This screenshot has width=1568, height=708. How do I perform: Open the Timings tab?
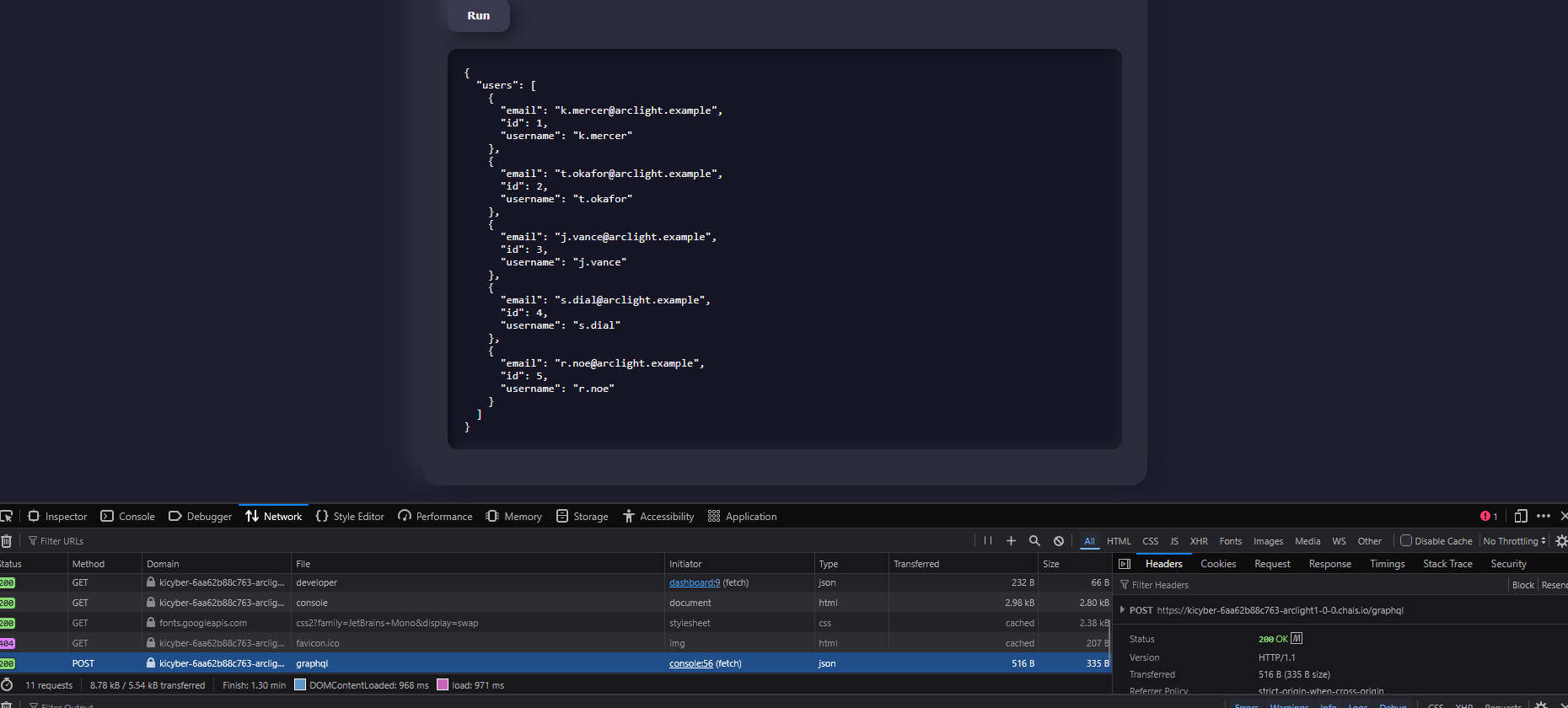pos(1387,564)
